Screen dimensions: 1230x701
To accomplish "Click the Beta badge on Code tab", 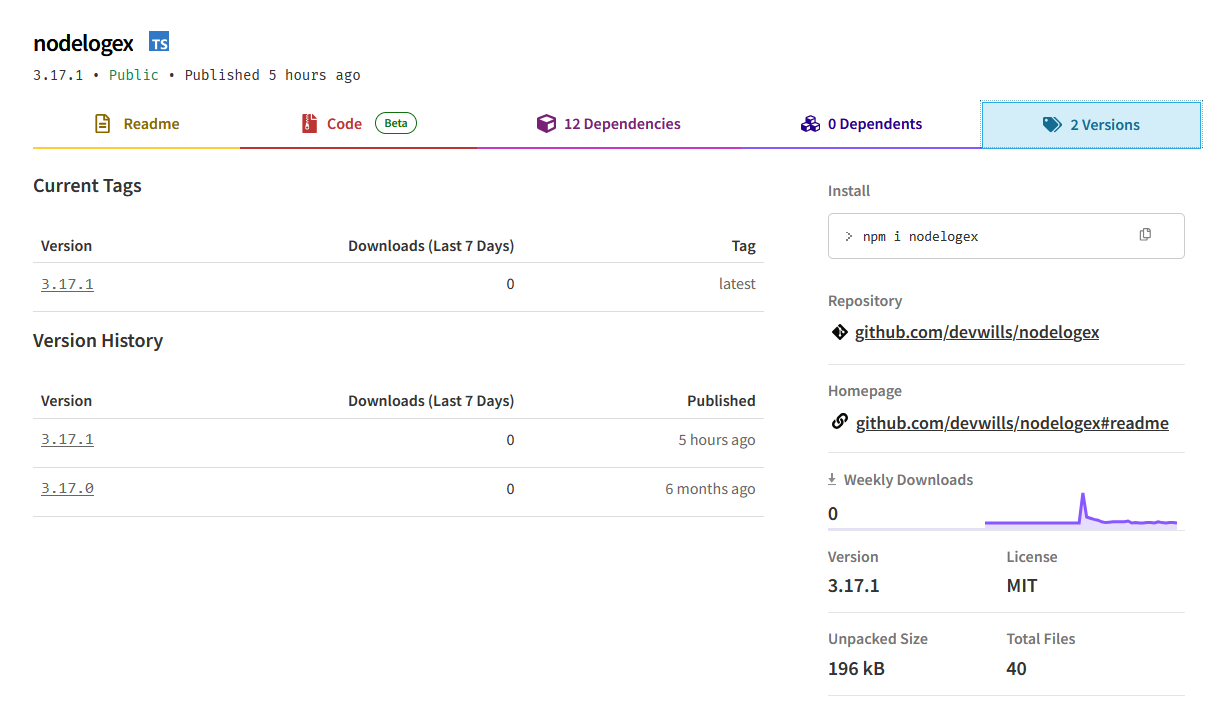I will (396, 123).
